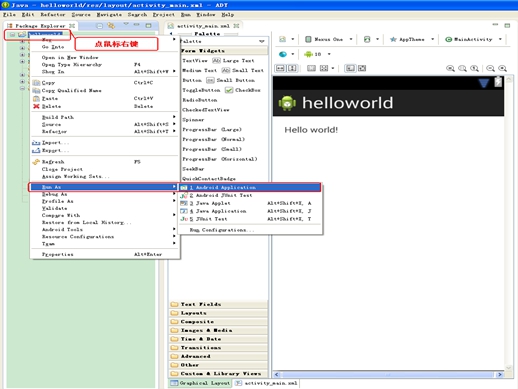Click Link with Editor icon
The image size is (518, 389).
111,26
